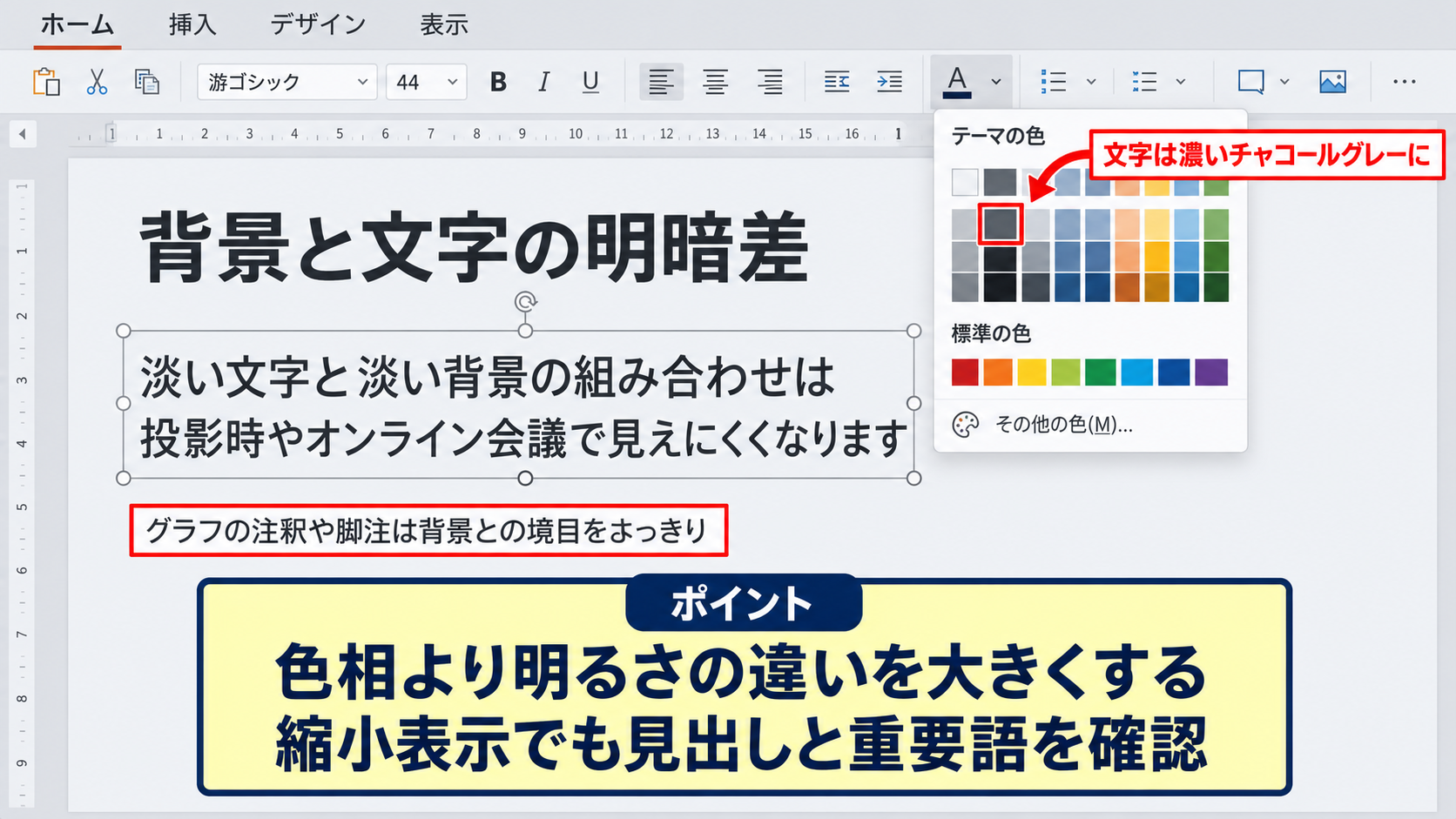This screenshot has width=1456, height=819.
Task: Expand the bullet list style dropdown arrow
Action: pos(1091,82)
